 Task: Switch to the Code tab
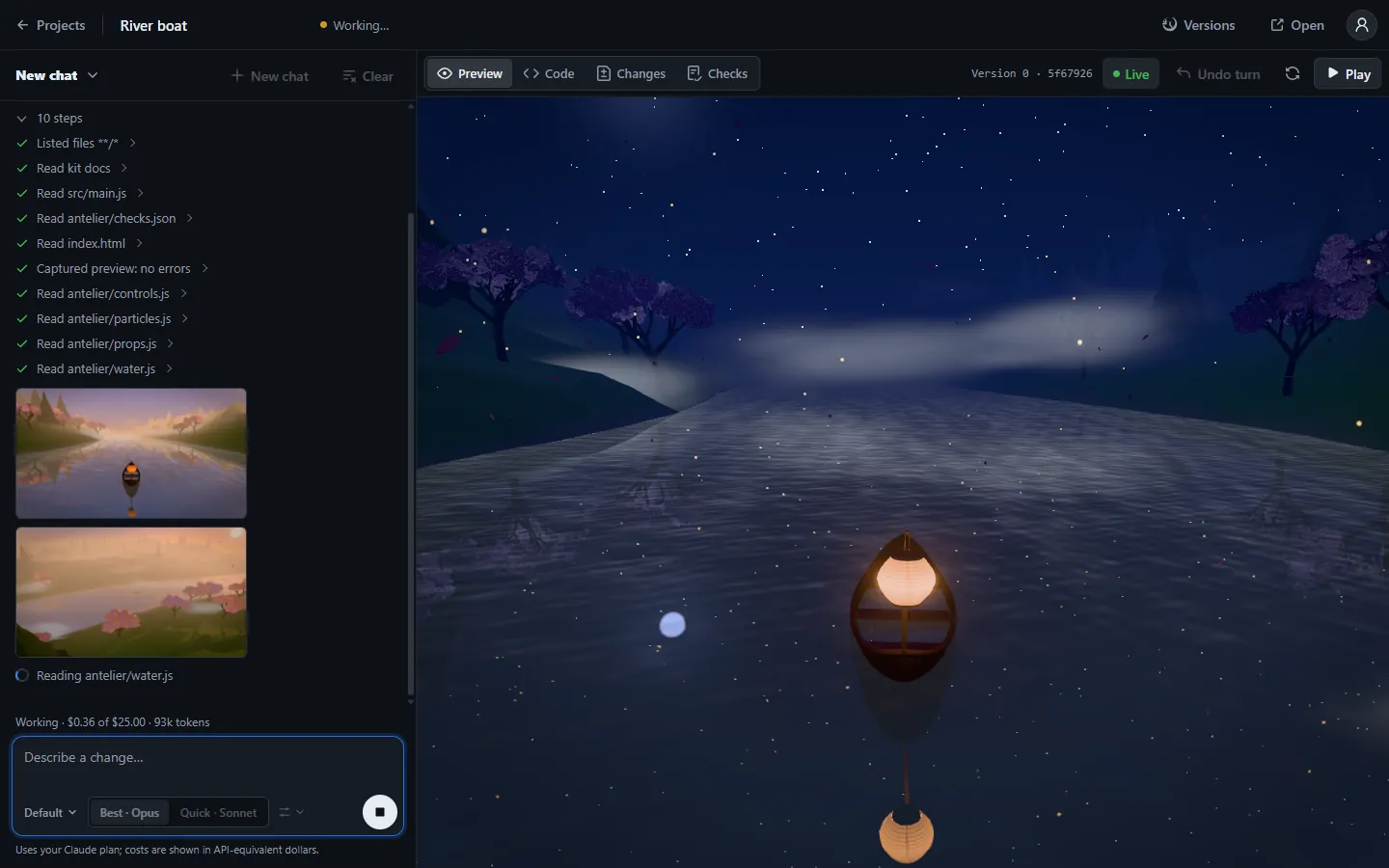[549, 73]
